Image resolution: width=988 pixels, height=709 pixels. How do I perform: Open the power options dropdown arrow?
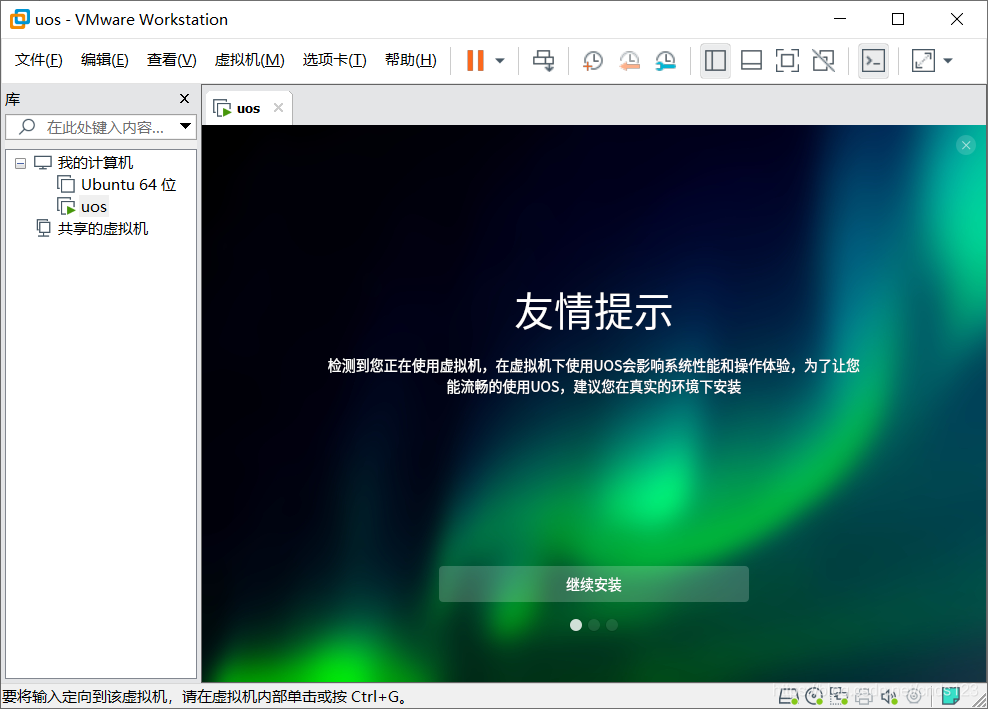(500, 61)
